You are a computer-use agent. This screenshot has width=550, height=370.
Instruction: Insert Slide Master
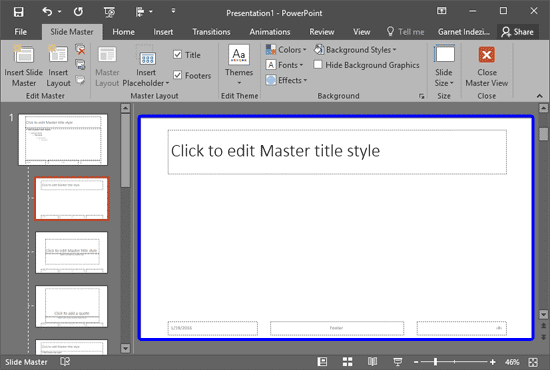[24, 66]
